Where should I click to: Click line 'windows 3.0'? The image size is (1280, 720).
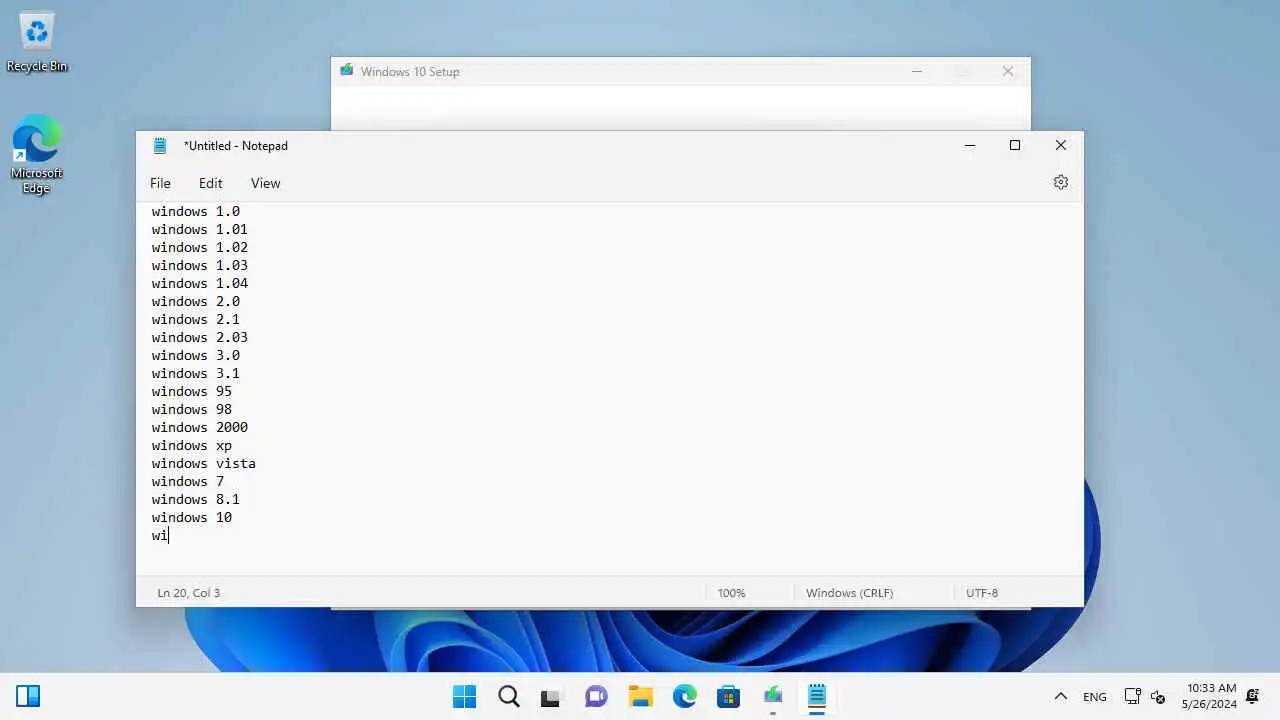[196, 355]
